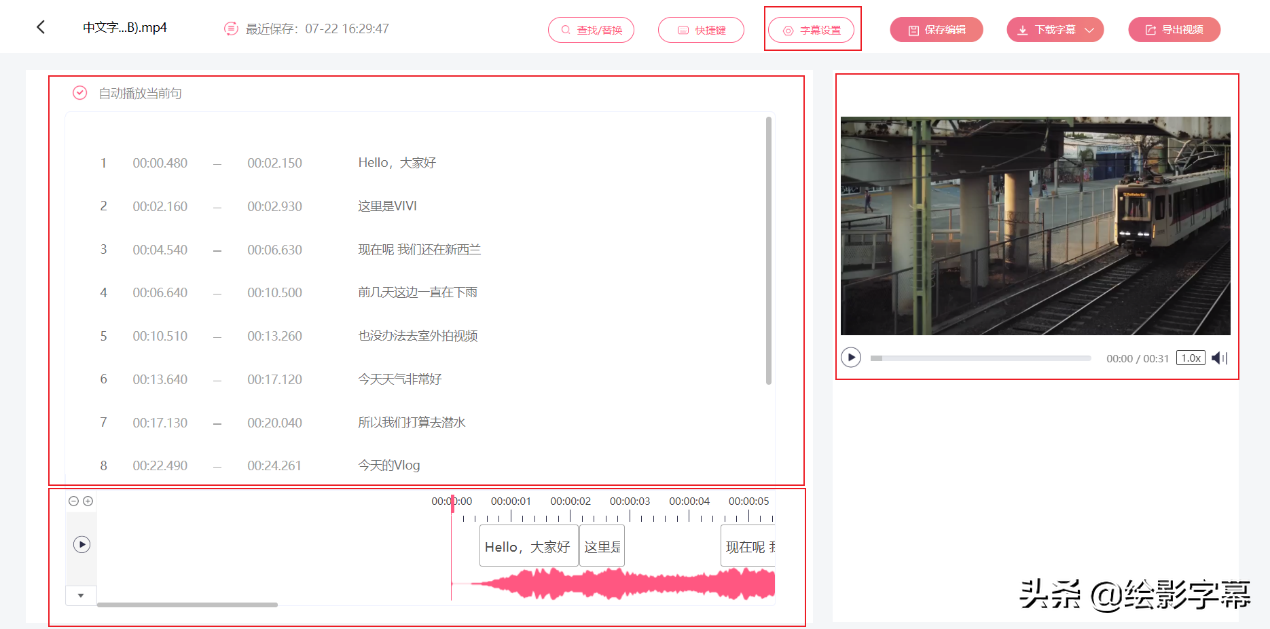Select the timeline zoom-in icon
1270x629 pixels.
pyautogui.click(x=89, y=500)
